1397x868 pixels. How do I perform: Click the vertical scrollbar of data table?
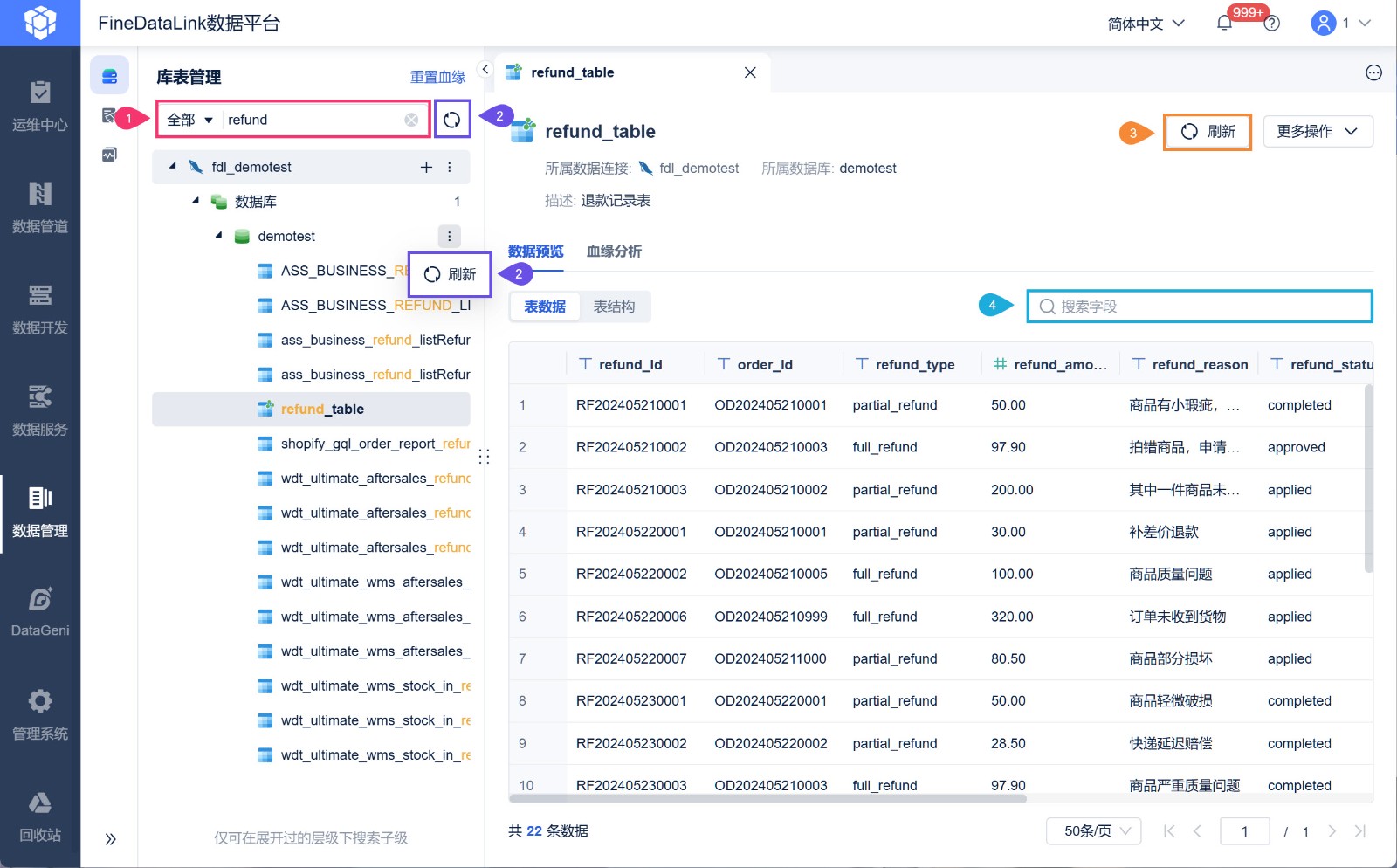1368,479
